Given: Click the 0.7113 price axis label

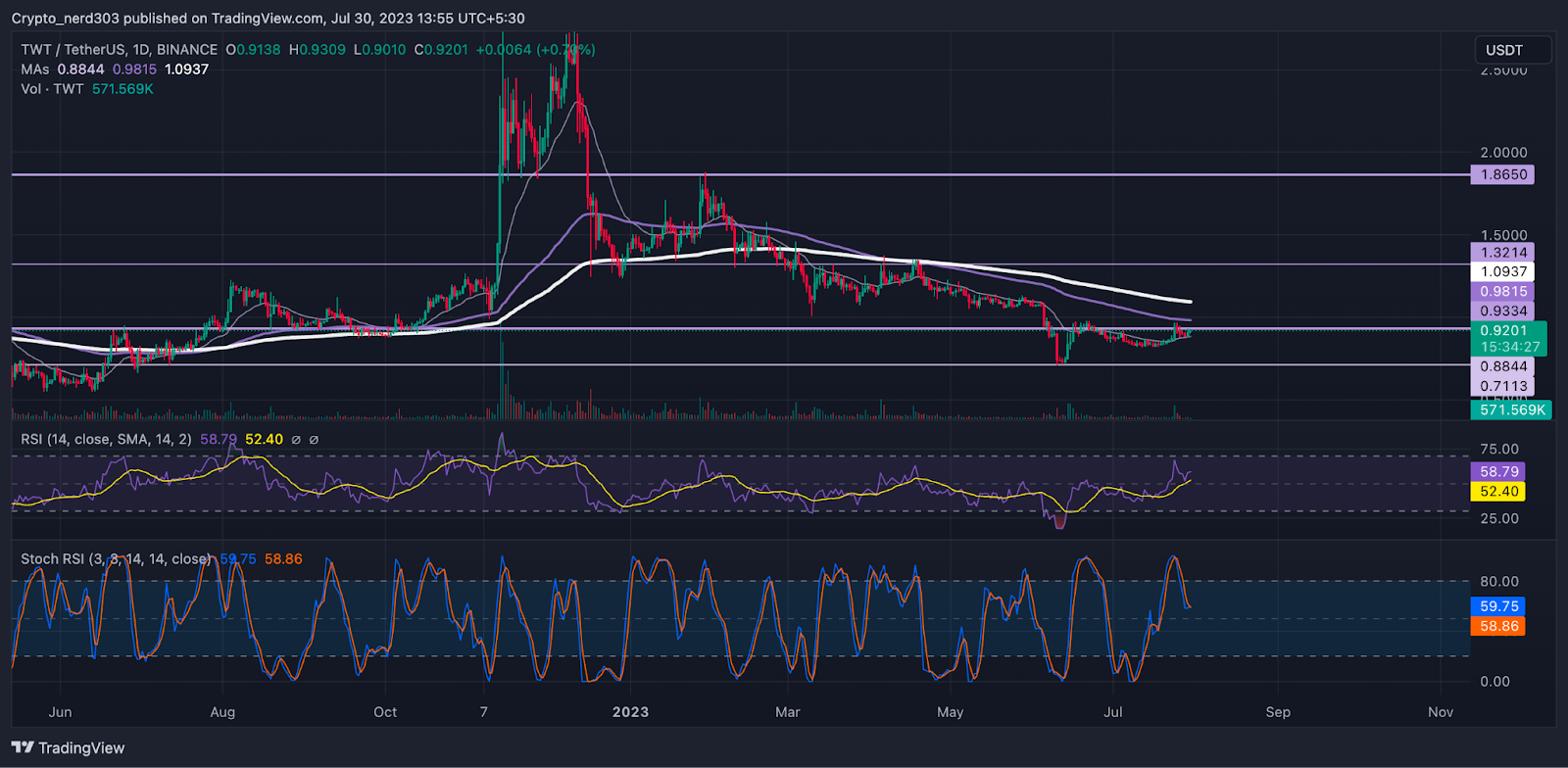Looking at the screenshot, I should pyautogui.click(x=1503, y=386).
